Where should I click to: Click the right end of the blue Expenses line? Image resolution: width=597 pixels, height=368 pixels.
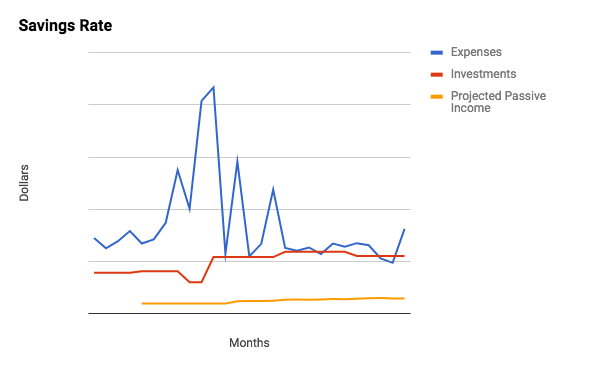point(404,229)
